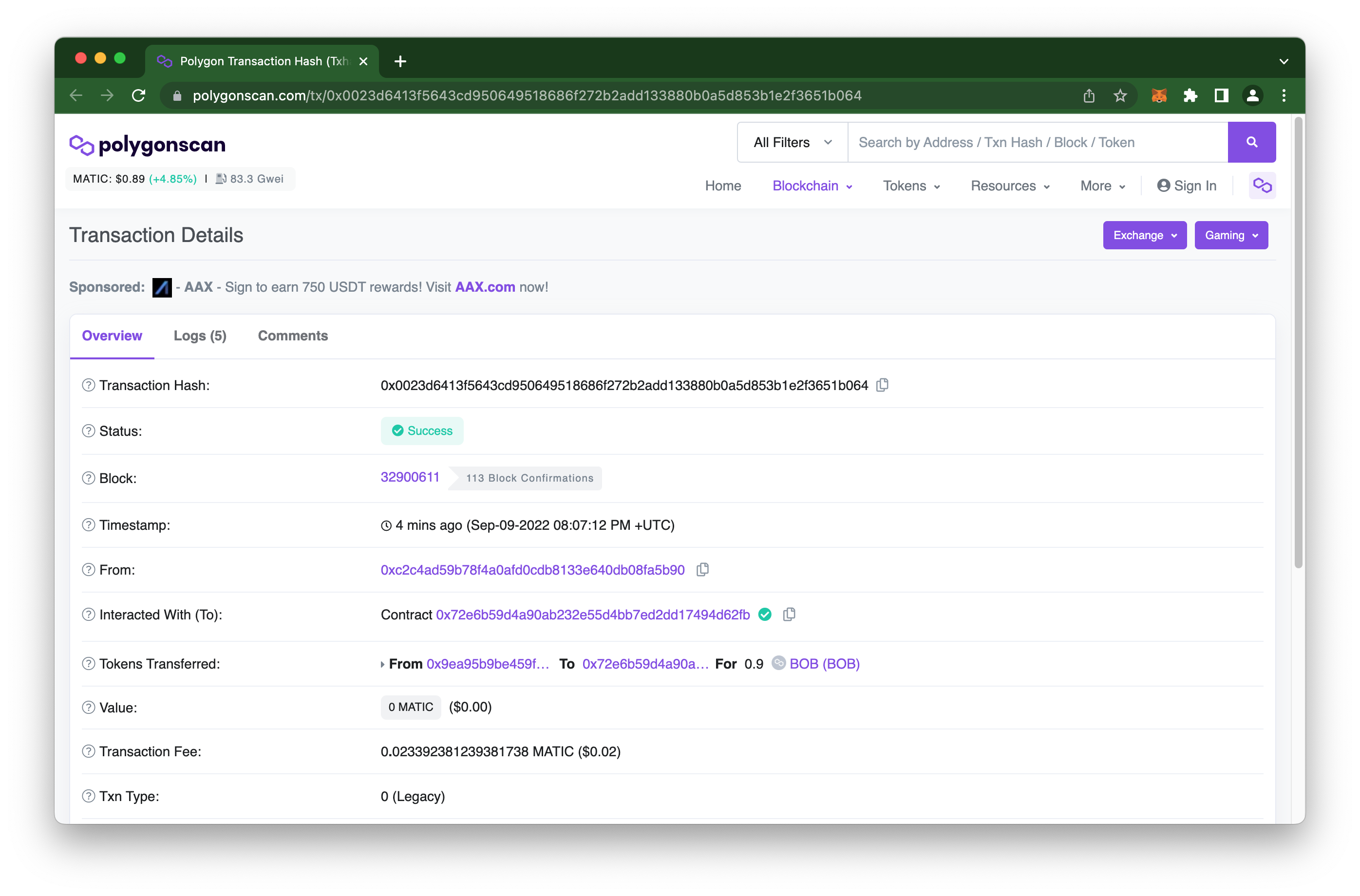The height and width of the screenshot is (896, 1360).
Task: Open the BOB (BOB) token link
Action: point(825,663)
